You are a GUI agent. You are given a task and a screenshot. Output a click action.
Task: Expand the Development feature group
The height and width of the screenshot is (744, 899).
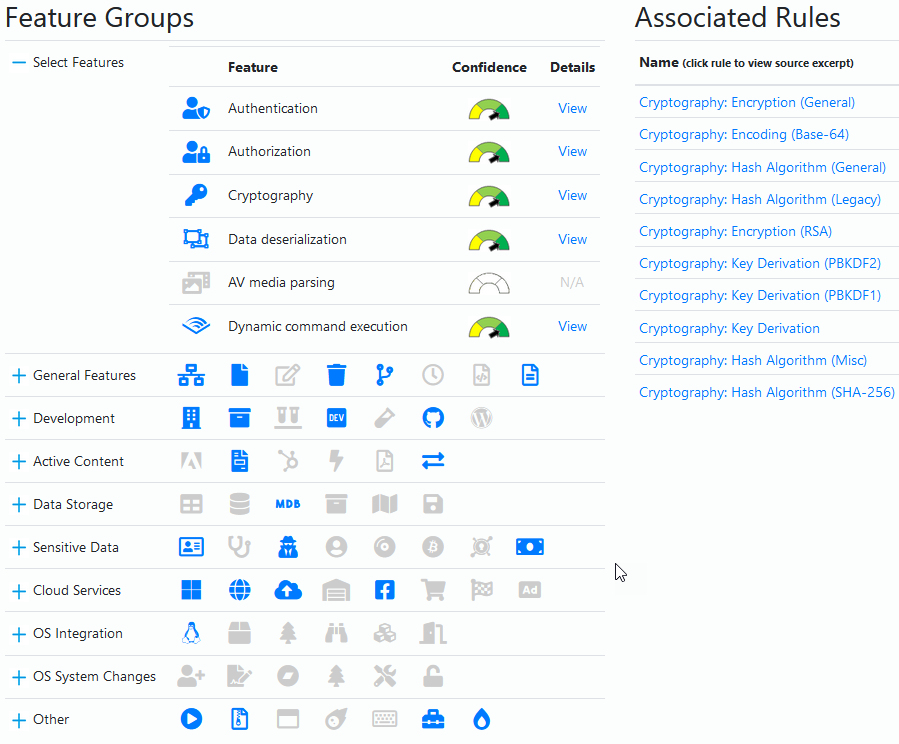[x=18, y=418]
